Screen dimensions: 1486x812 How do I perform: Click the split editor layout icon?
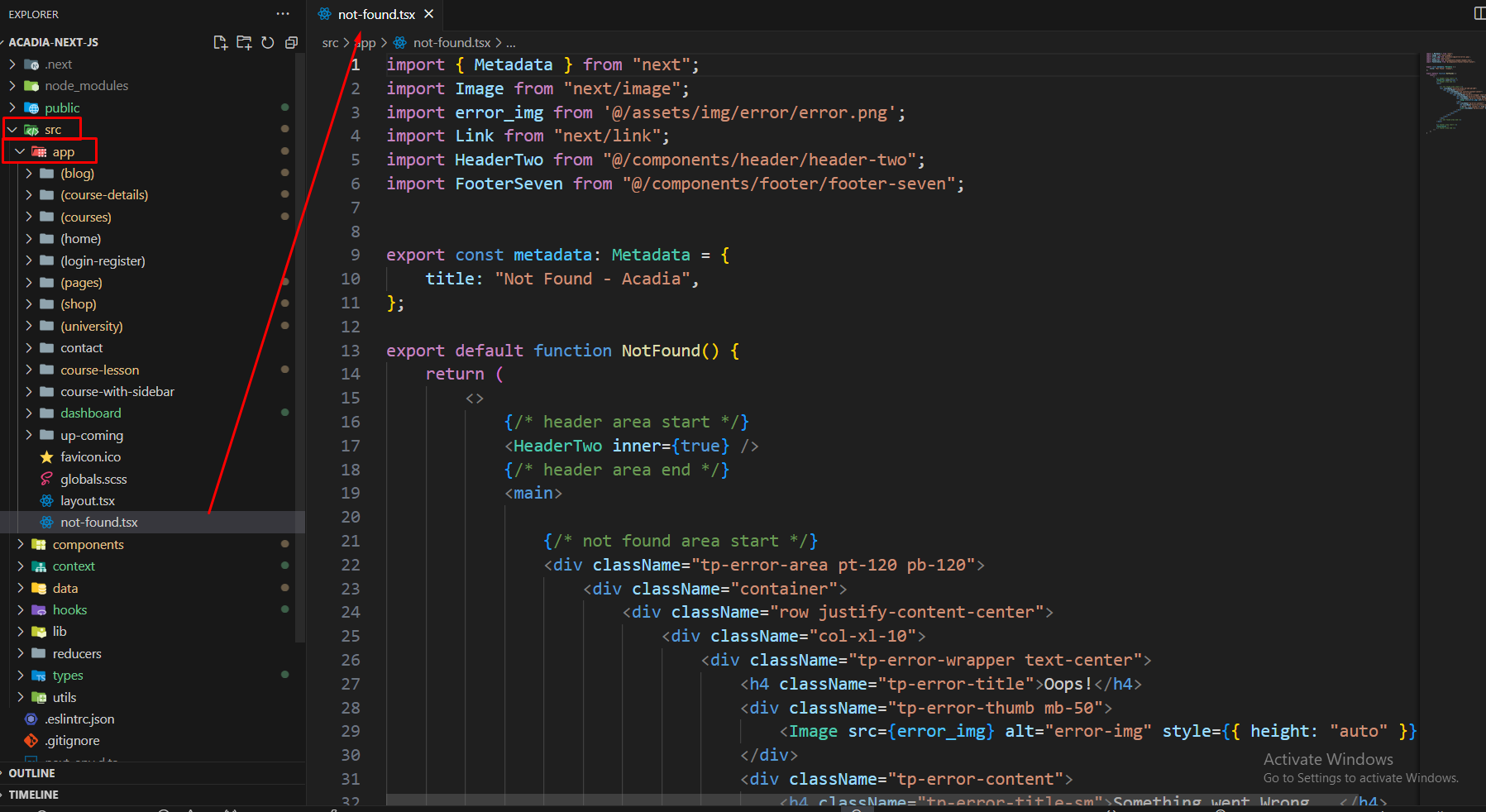1479,13
